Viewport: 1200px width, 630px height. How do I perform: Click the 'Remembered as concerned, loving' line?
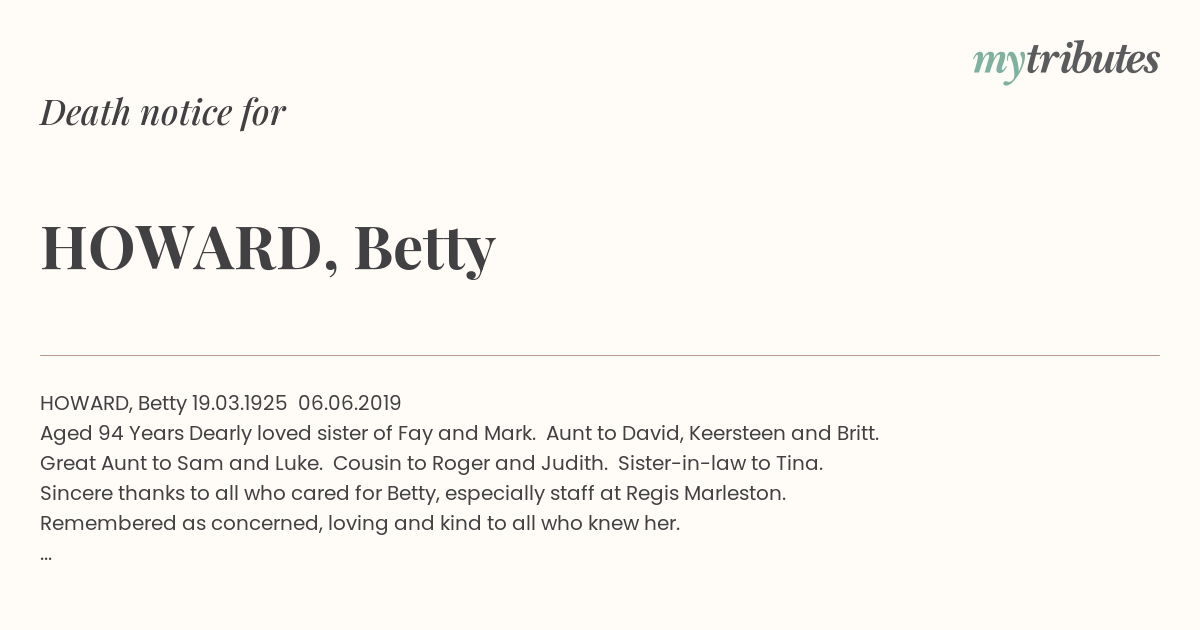(x=360, y=523)
